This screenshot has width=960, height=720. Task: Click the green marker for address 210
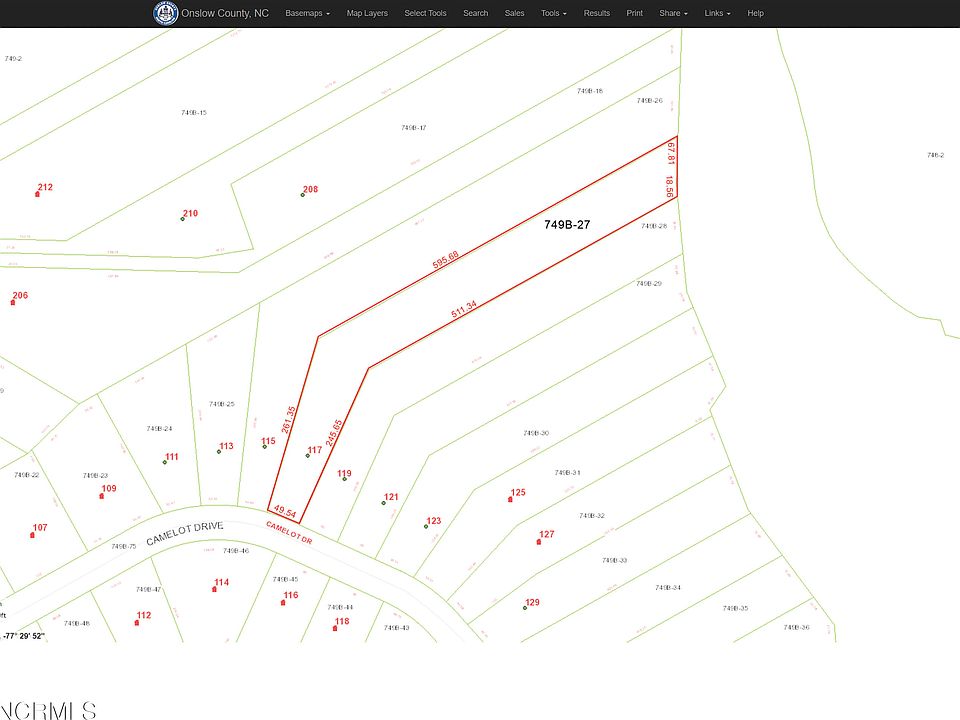pos(182,219)
